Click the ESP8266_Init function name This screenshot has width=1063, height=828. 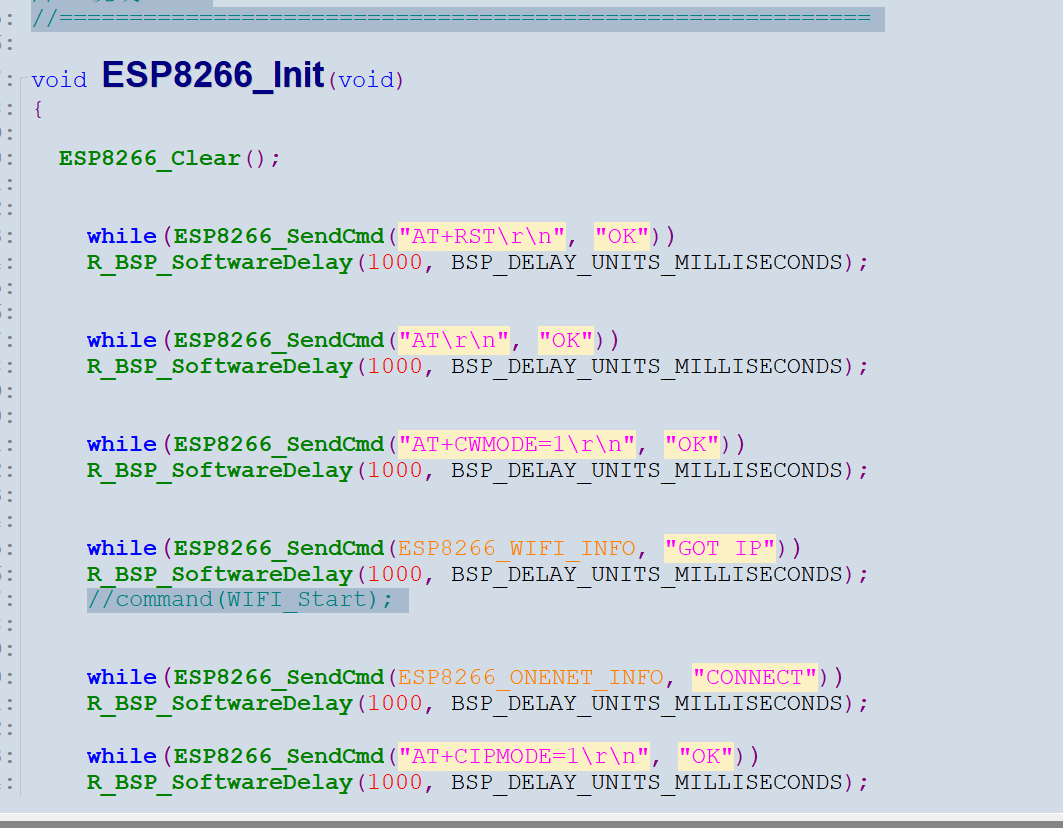[213, 76]
